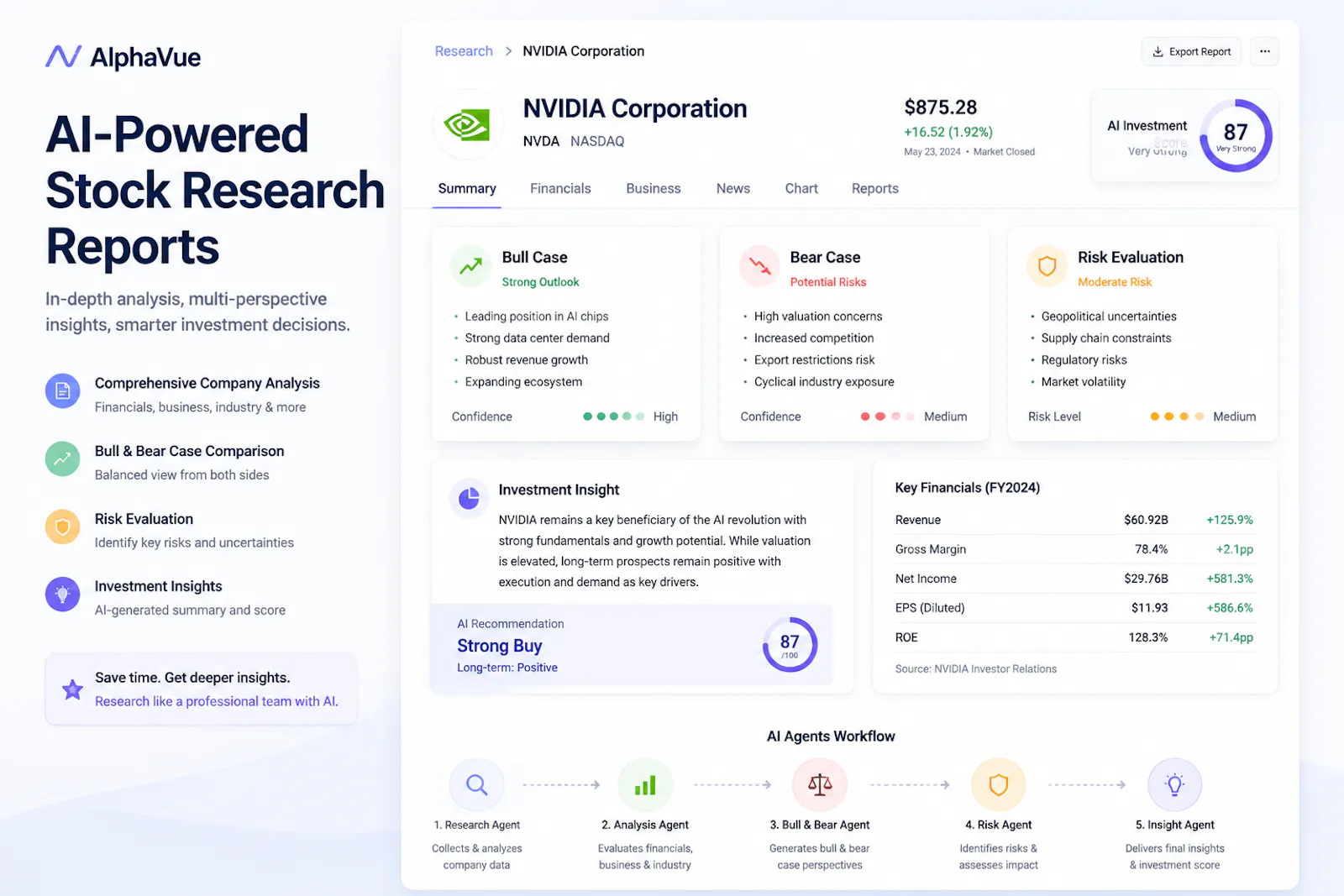Click the Investment Insight pie chart icon

(x=469, y=498)
